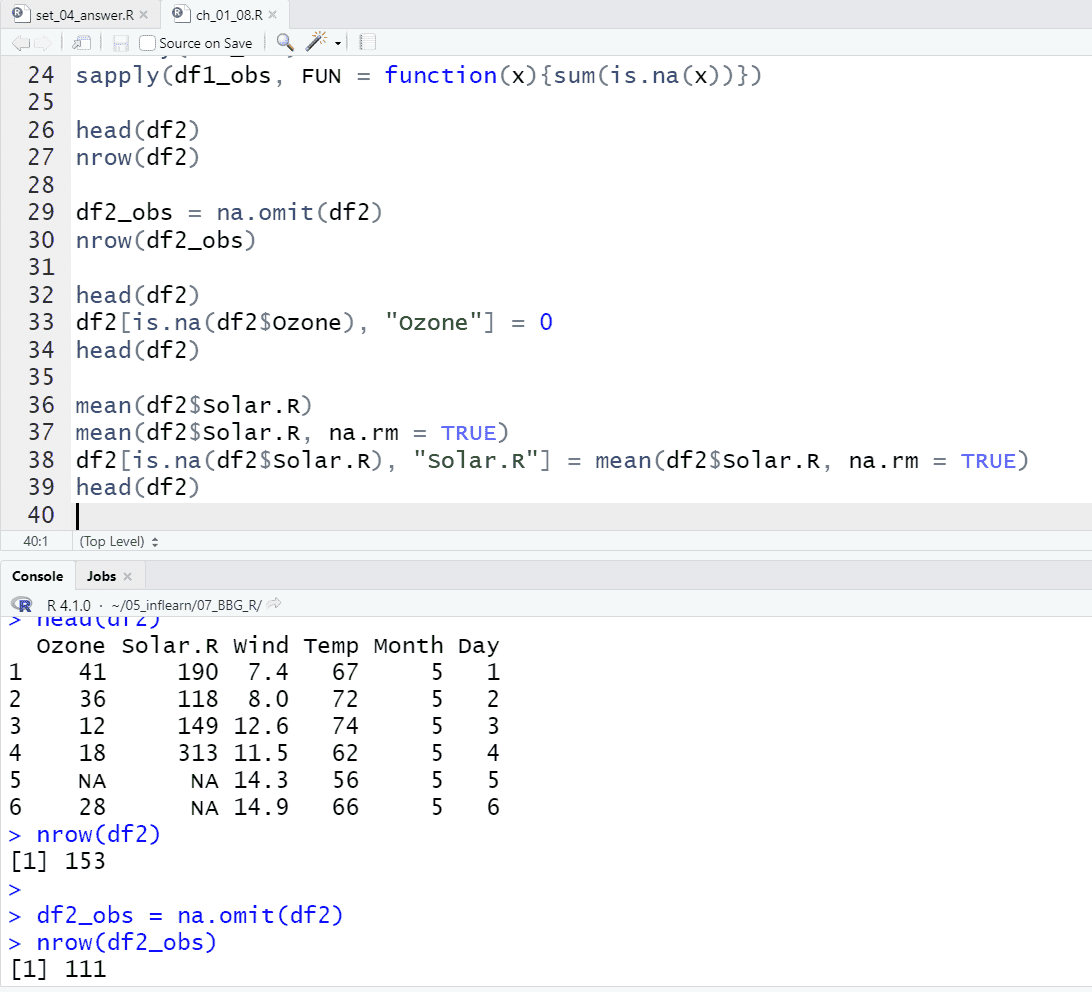The height and width of the screenshot is (992, 1092).
Task: Click Ozone value 41 in console table
Action: point(92,672)
